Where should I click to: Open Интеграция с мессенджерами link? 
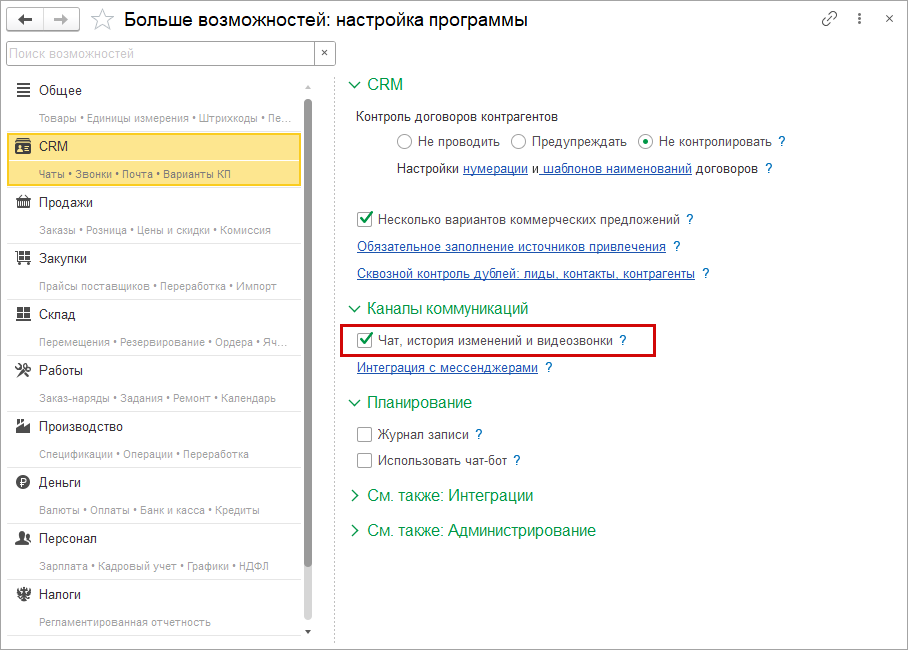coord(447,368)
